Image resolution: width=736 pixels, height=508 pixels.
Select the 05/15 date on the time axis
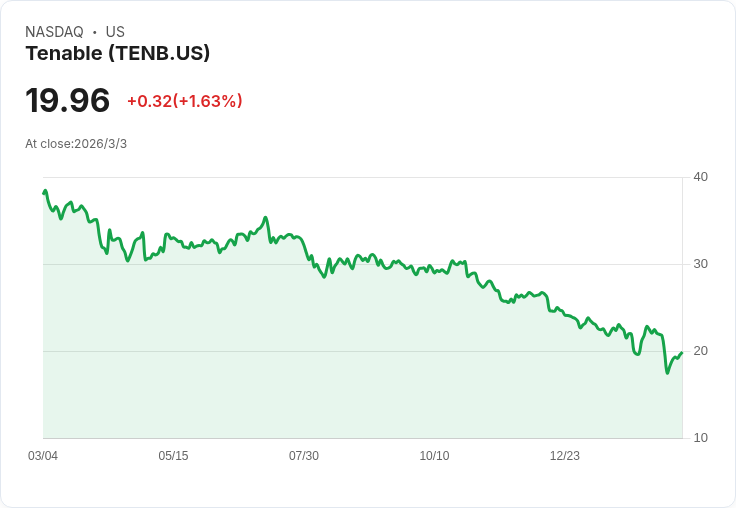coord(173,456)
